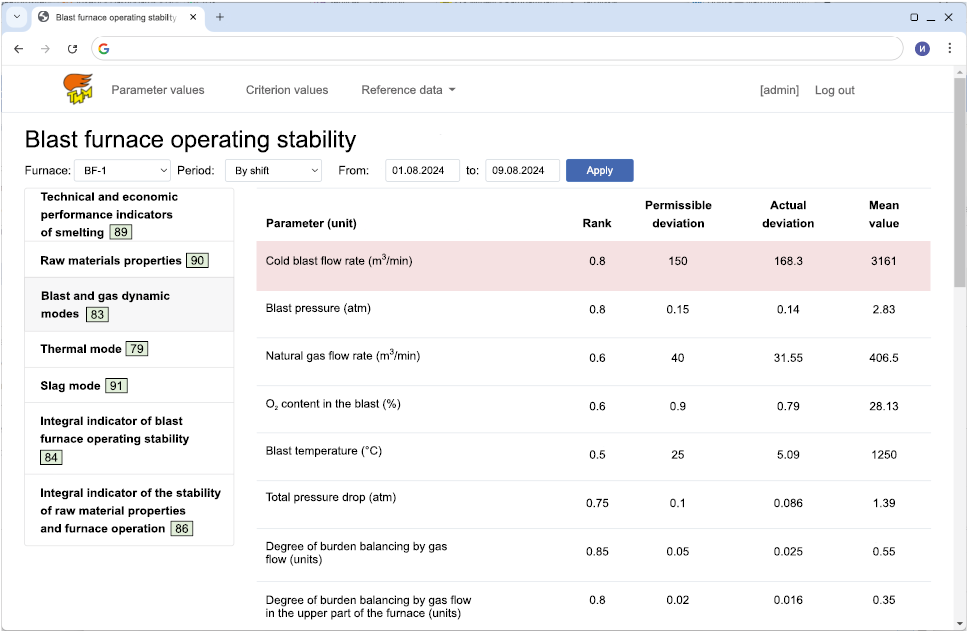Click the 'to' date field 09.08.2024
The height and width of the screenshot is (631, 968).
click(x=522, y=170)
